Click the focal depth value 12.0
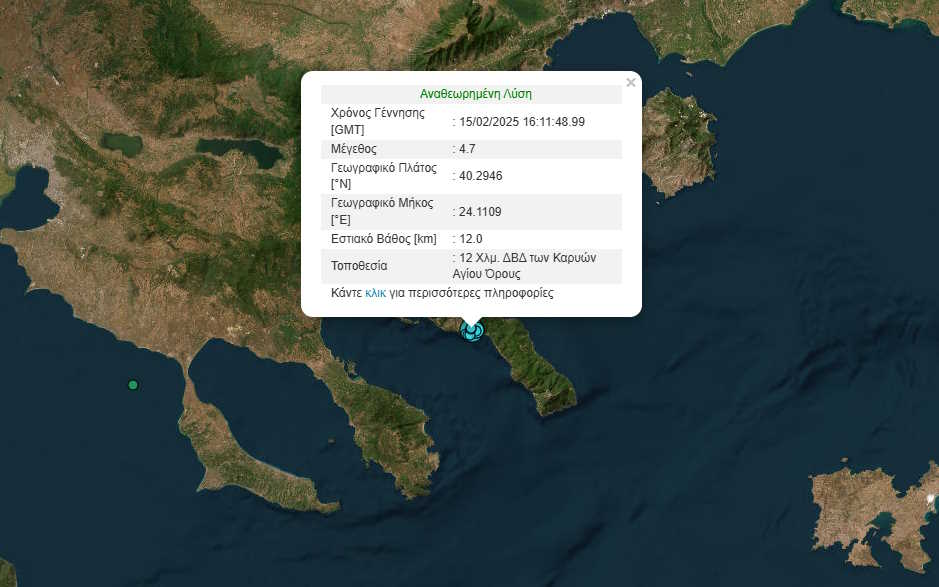This screenshot has width=939, height=587. pyautogui.click(x=470, y=239)
